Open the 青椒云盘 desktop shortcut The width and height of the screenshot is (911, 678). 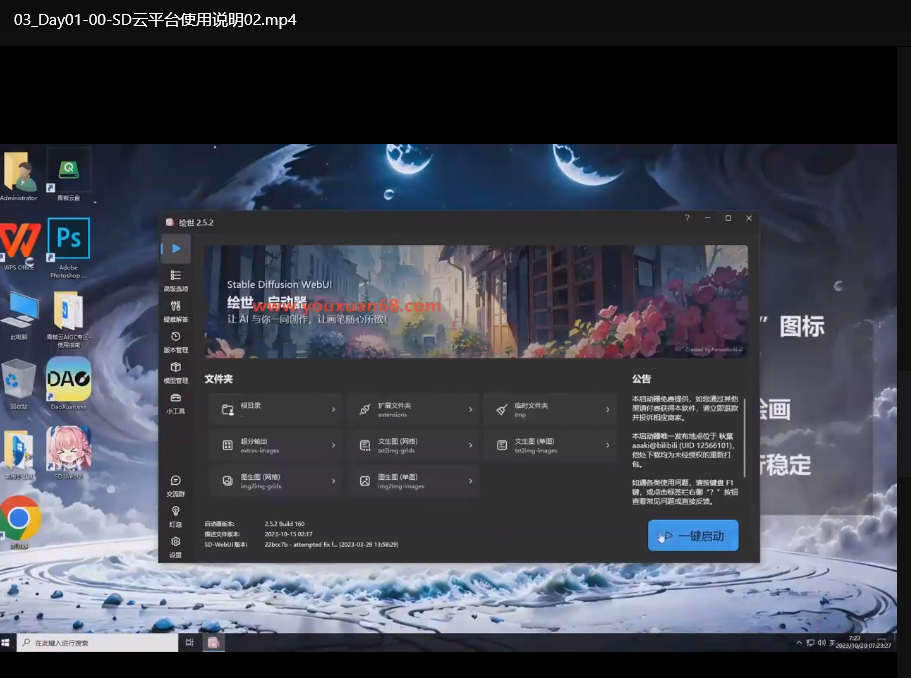click(69, 177)
